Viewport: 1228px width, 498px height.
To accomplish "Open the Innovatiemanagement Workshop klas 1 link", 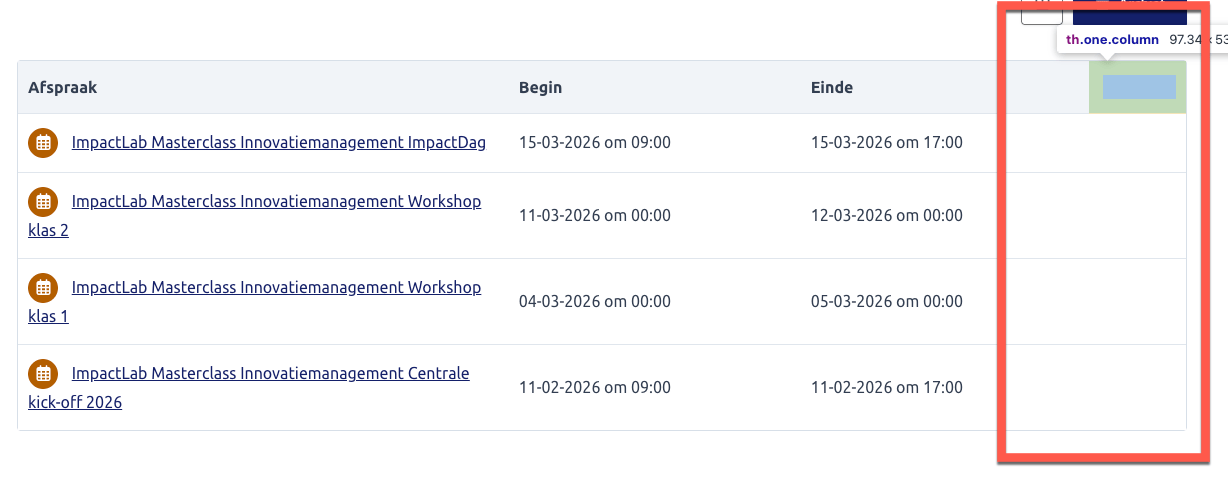I will (276, 287).
